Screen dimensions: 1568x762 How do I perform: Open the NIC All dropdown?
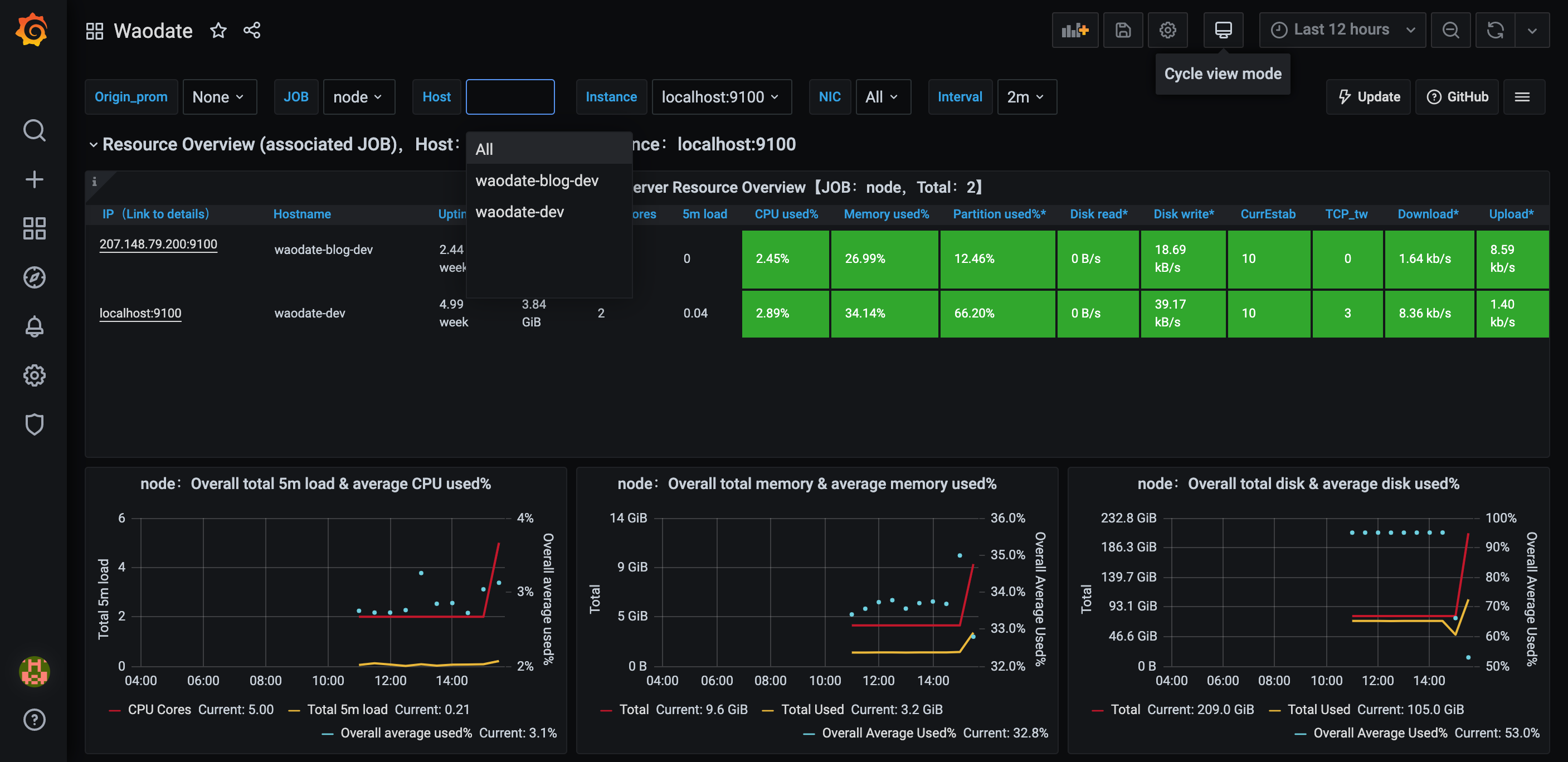[x=883, y=96]
